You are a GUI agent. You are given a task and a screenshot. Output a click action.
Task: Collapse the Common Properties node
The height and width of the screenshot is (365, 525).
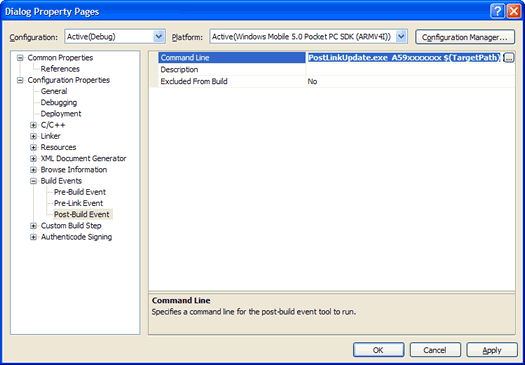(20, 58)
